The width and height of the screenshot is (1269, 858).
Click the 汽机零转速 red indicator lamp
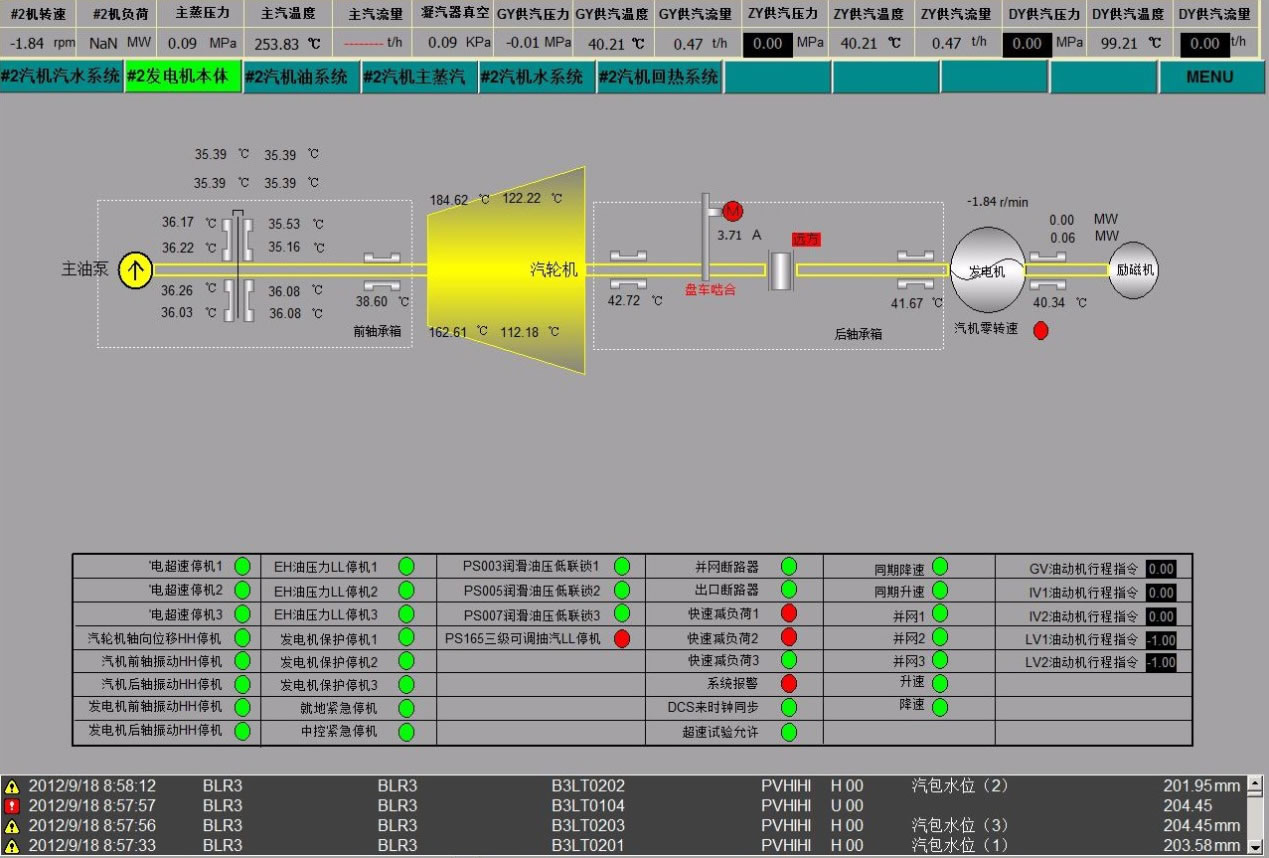(1040, 330)
